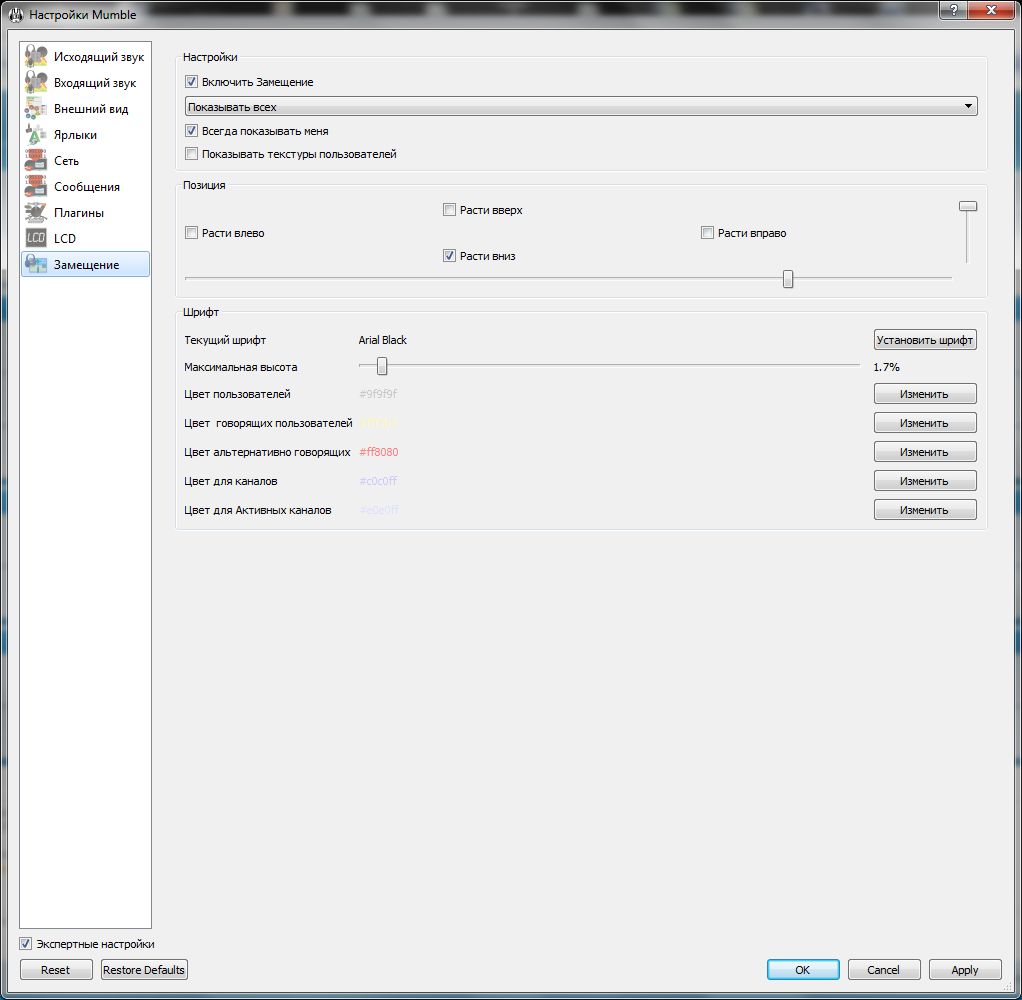Expand the Показывать всех dropdown
The height and width of the screenshot is (1000, 1022).
[x=580, y=106]
